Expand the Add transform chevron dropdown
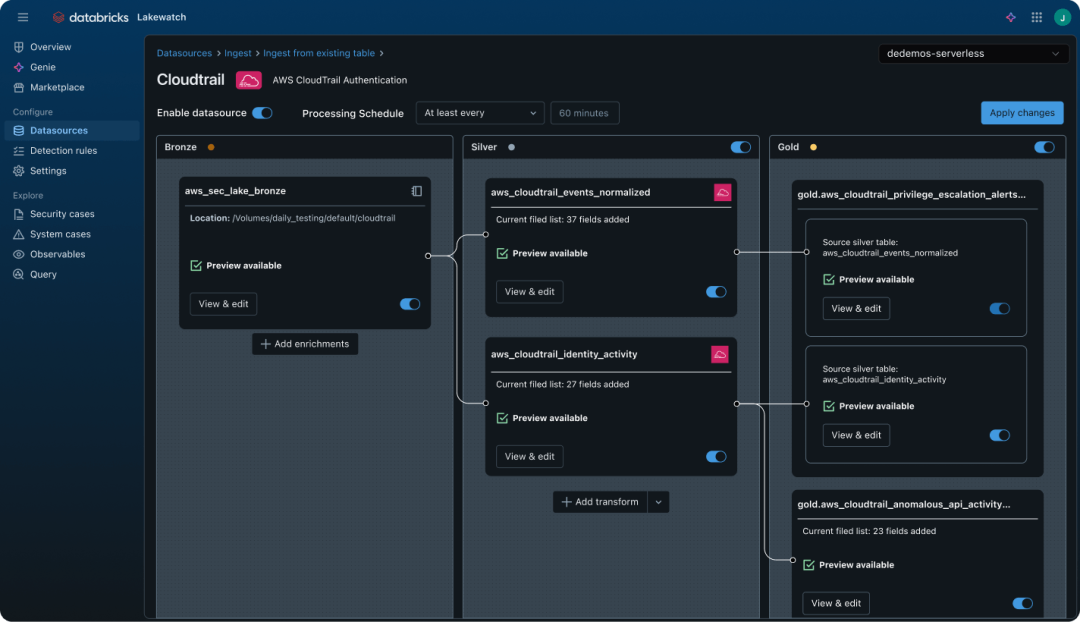1080x622 pixels. pos(658,502)
